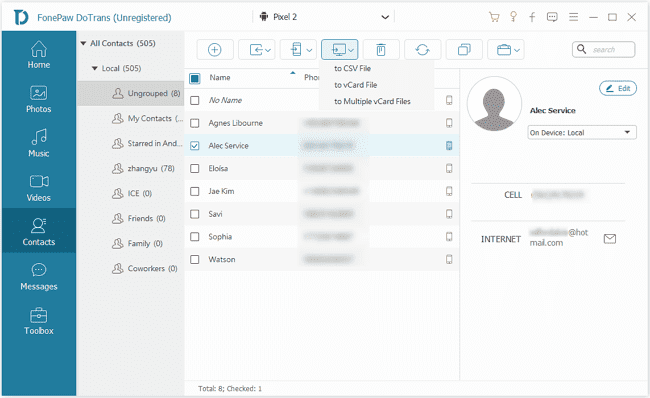
Task: Select the Jae Kim contact name
Action: (221, 191)
